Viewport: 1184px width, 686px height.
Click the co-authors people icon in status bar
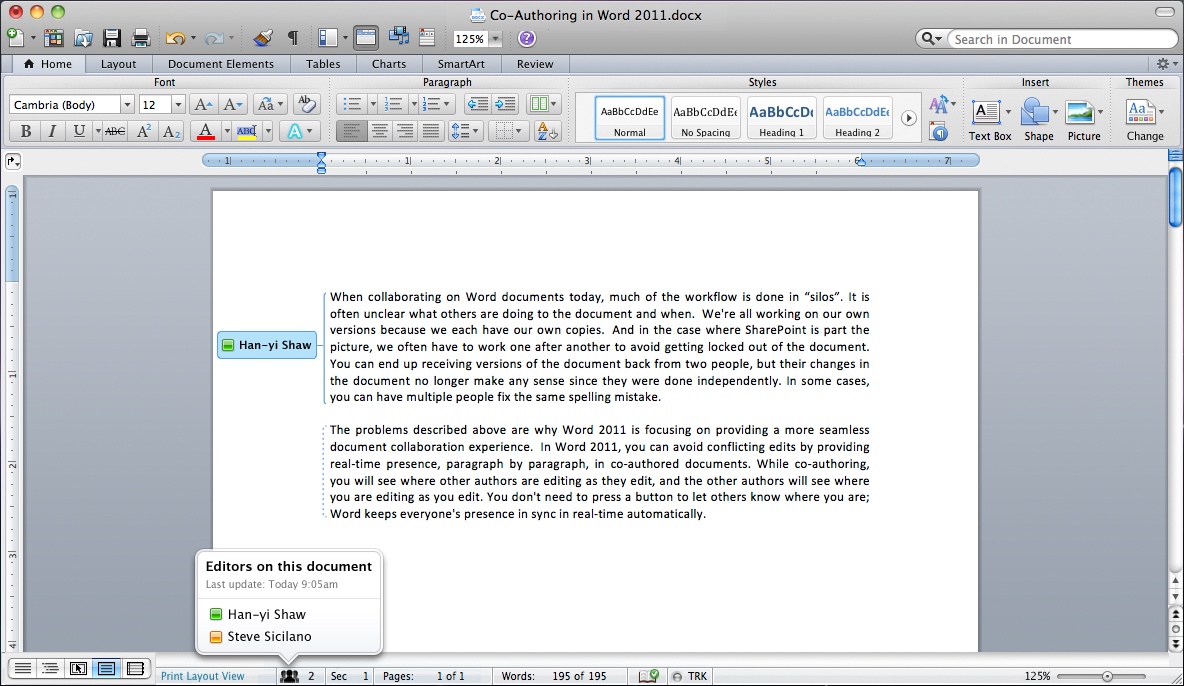pyautogui.click(x=289, y=676)
